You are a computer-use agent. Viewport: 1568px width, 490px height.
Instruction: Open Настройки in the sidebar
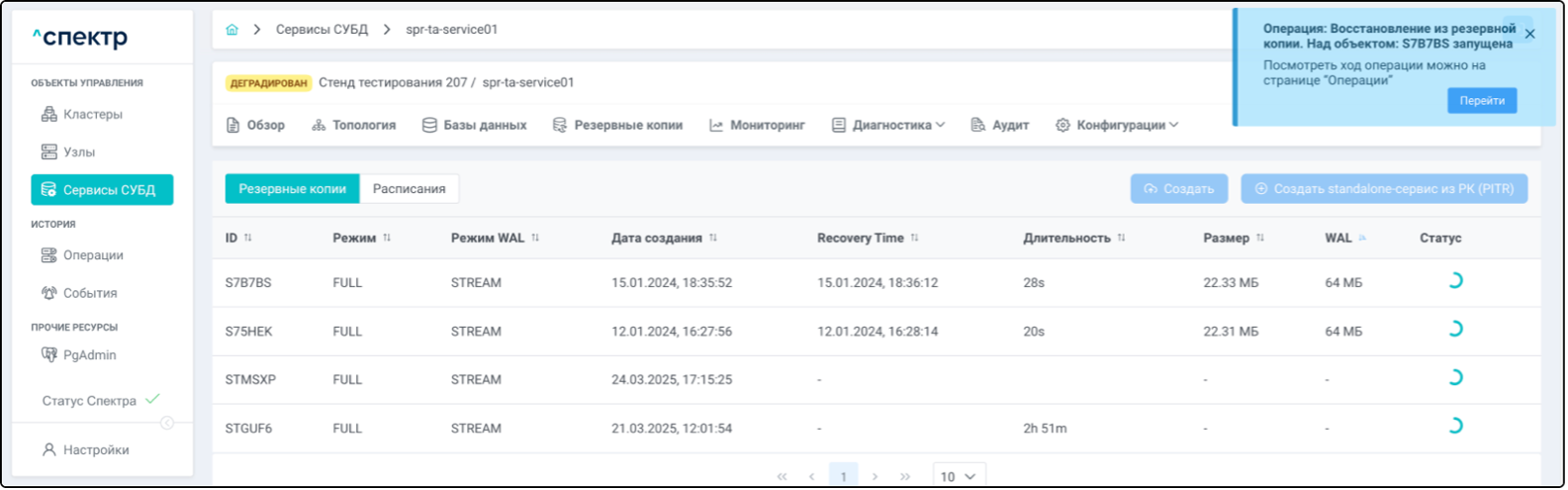(95, 449)
